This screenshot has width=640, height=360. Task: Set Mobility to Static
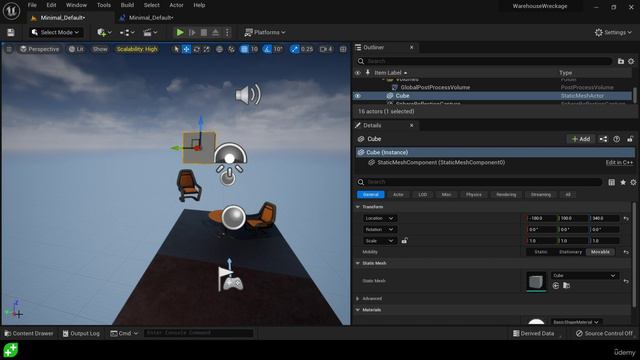[x=540, y=252]
